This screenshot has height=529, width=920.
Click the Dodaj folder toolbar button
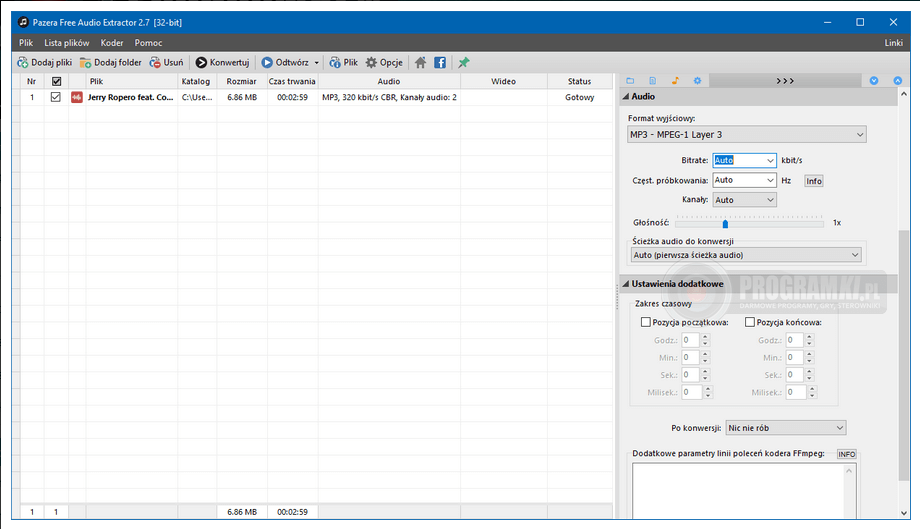click(x=111, y=62)
